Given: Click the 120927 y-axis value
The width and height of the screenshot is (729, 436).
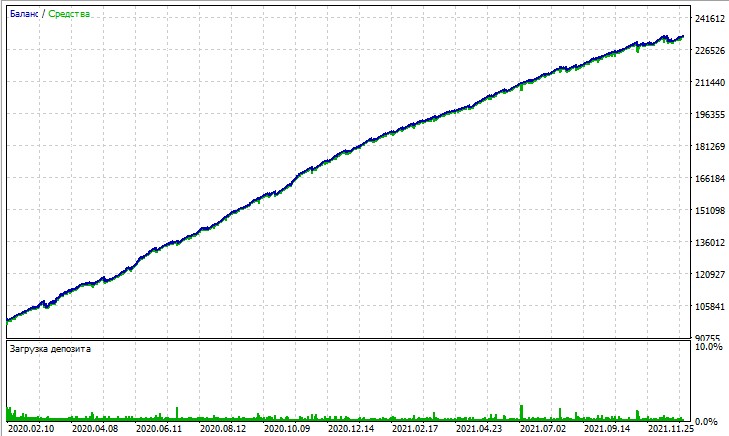Looking at the screenshot, I should click(710, 275).
